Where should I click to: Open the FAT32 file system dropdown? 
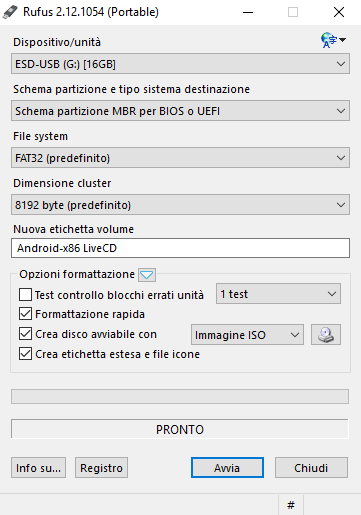coord(180,158)
